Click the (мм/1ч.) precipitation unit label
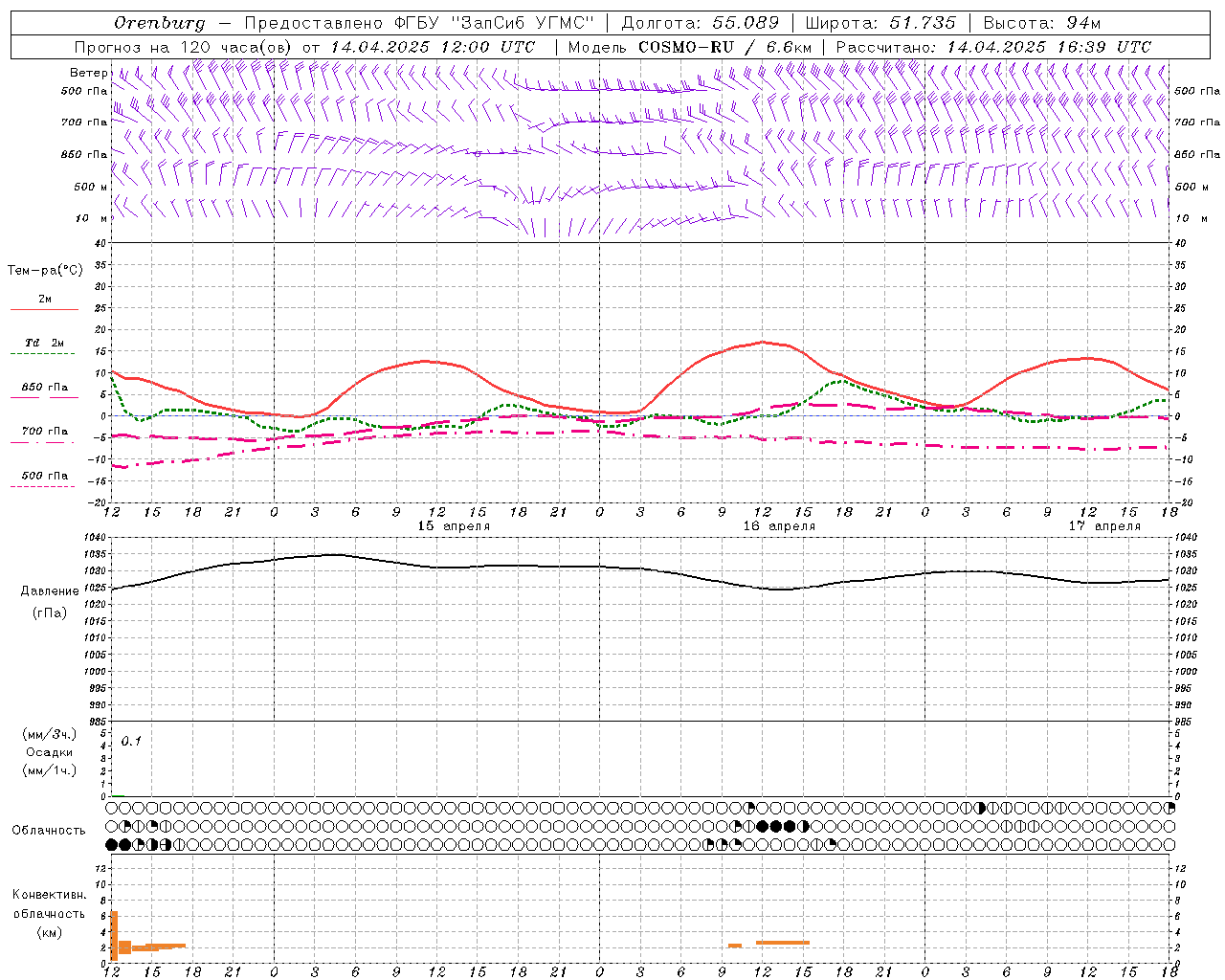The image size is (1225, 980). click(x=50, y=770)
